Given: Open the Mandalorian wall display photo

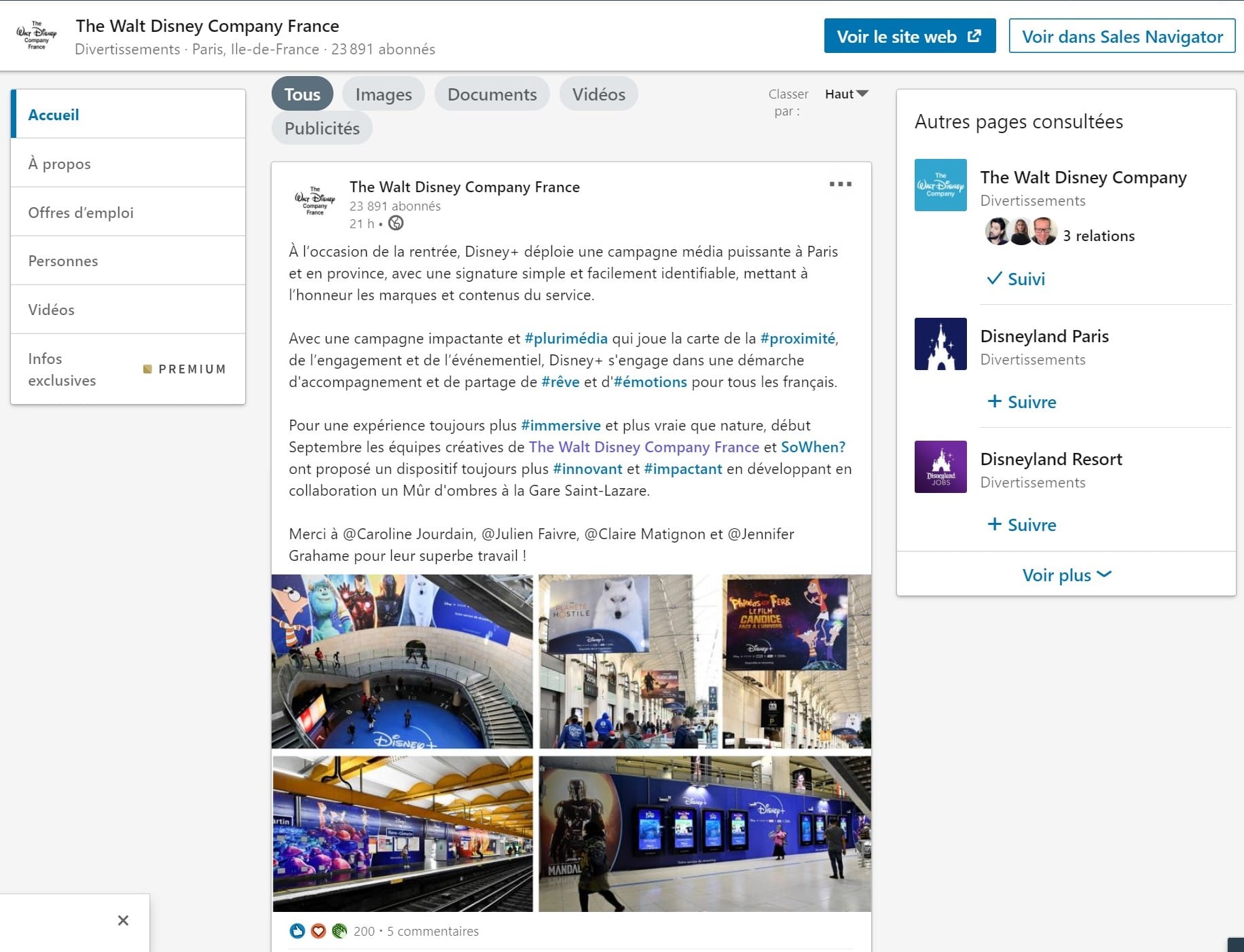Looking at the screenshot, I should point(705,834).
